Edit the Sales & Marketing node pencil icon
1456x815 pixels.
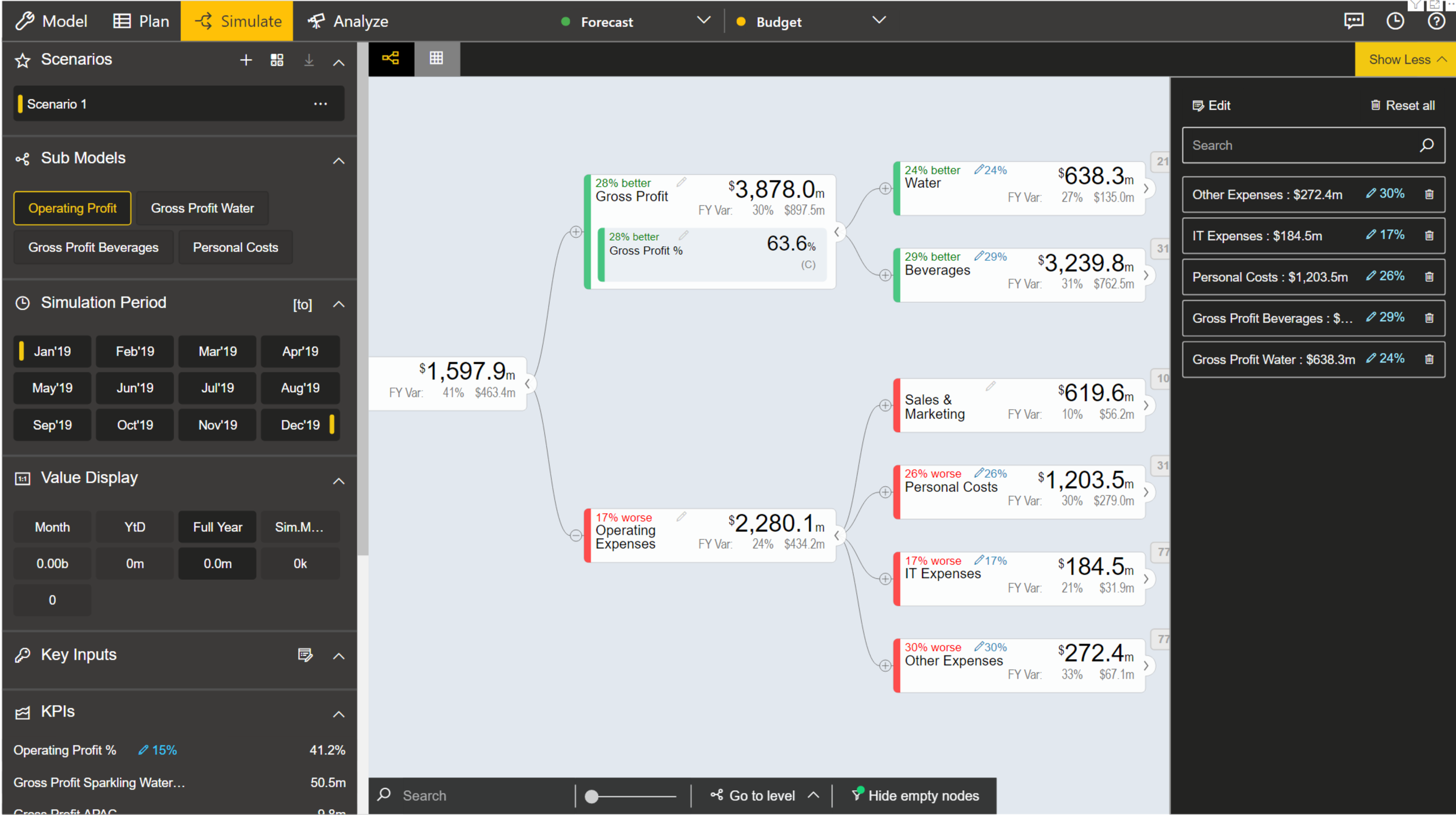click(990, 387)
